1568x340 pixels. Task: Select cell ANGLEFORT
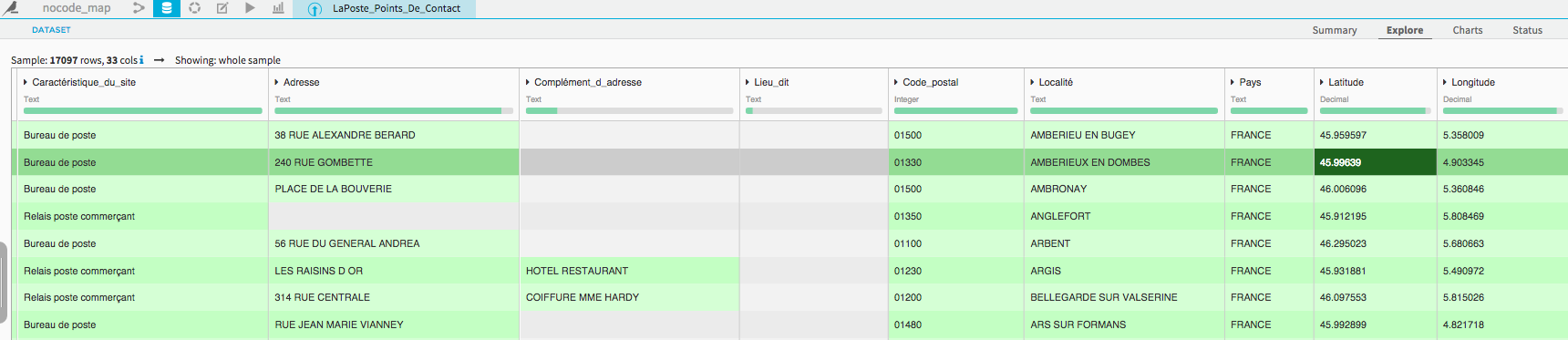click(1124, 216)
